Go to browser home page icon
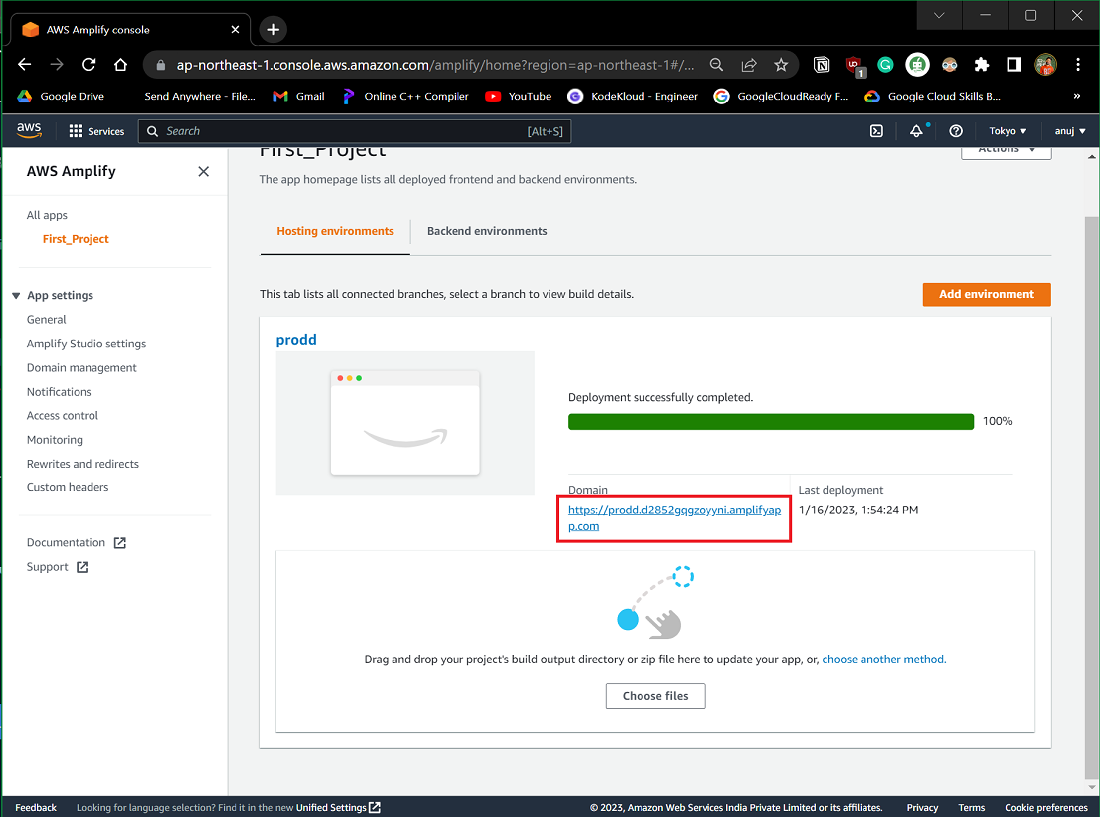1100x817 pixels. [x=121, y=65]
